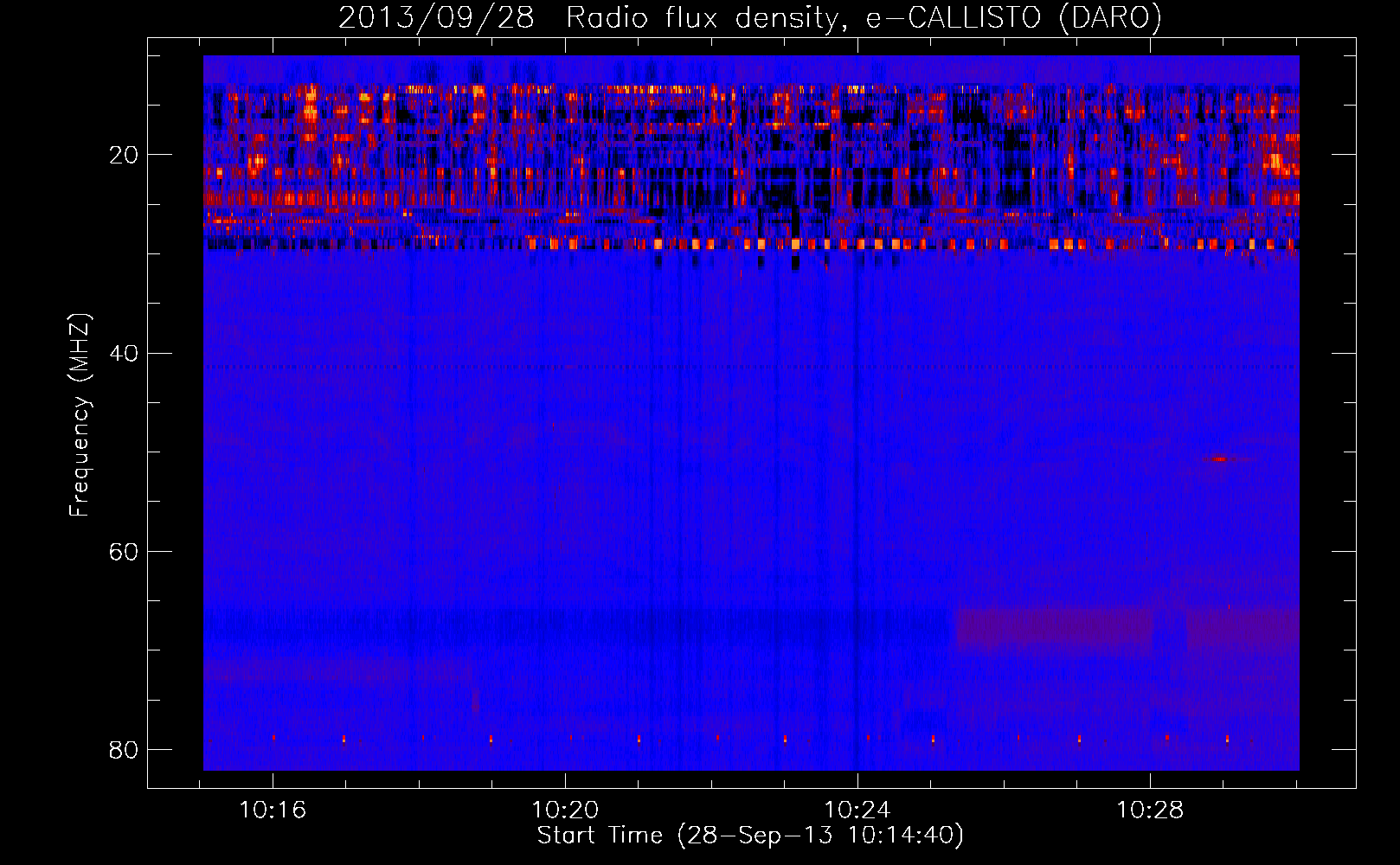The height and width of the screenshot is (865, 1400).
Task: Click the 'Frequency (MHZ)' axis label
Action: click(x=80, y=415)
